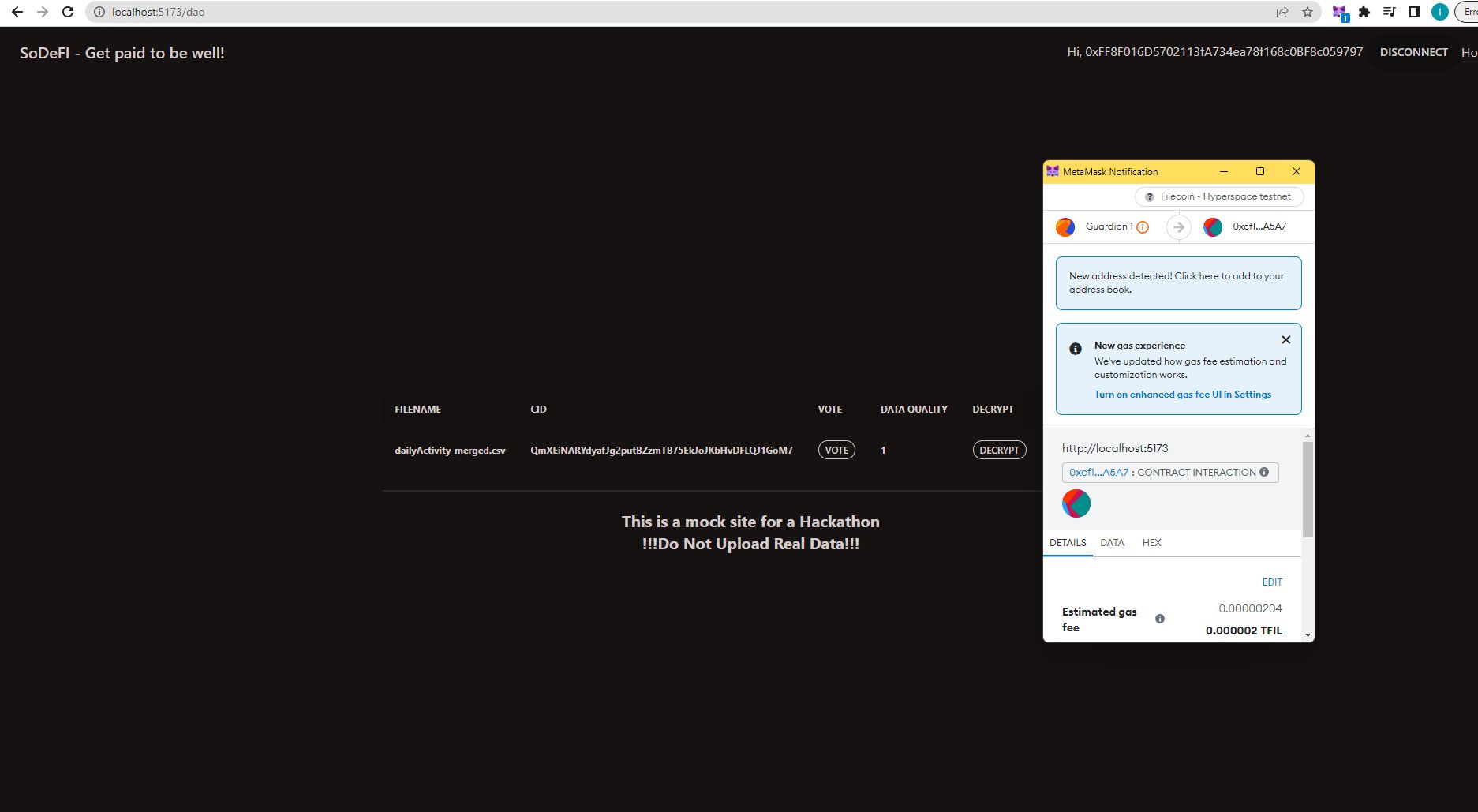1478x812 pixels.
Task: Click the http://localhost:5173 origin text
Action: click(1115, 448)
